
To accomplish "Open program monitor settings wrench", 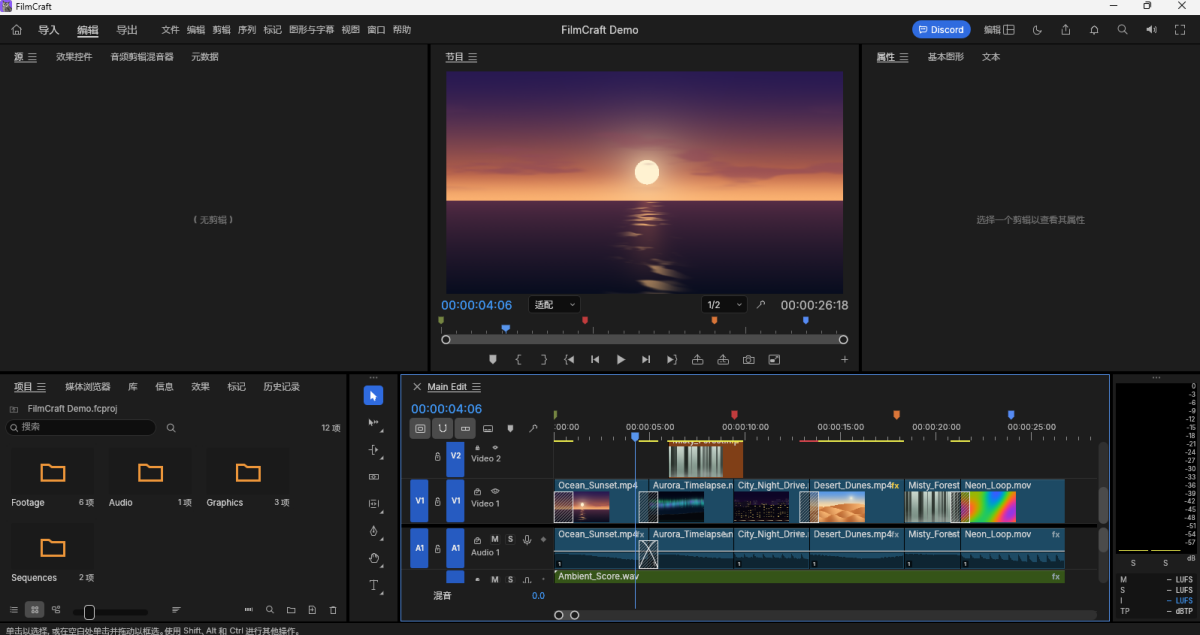I will [760, 305].
